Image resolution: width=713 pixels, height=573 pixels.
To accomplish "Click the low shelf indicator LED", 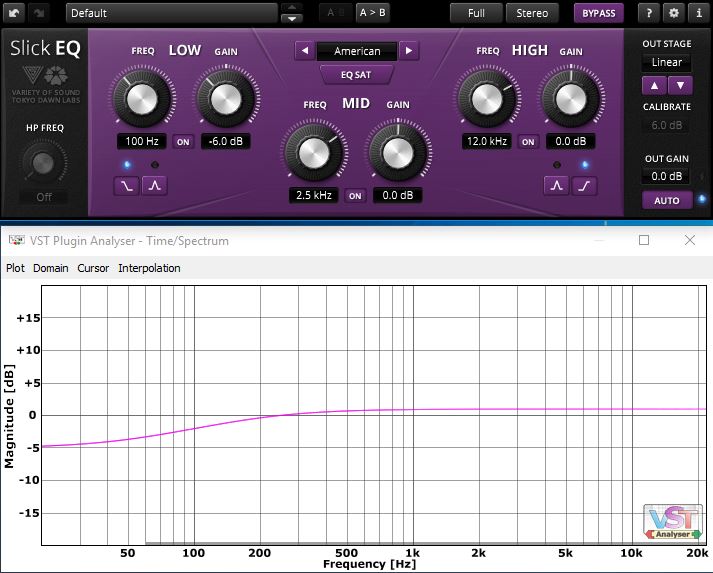I will (x=127, y=165).
